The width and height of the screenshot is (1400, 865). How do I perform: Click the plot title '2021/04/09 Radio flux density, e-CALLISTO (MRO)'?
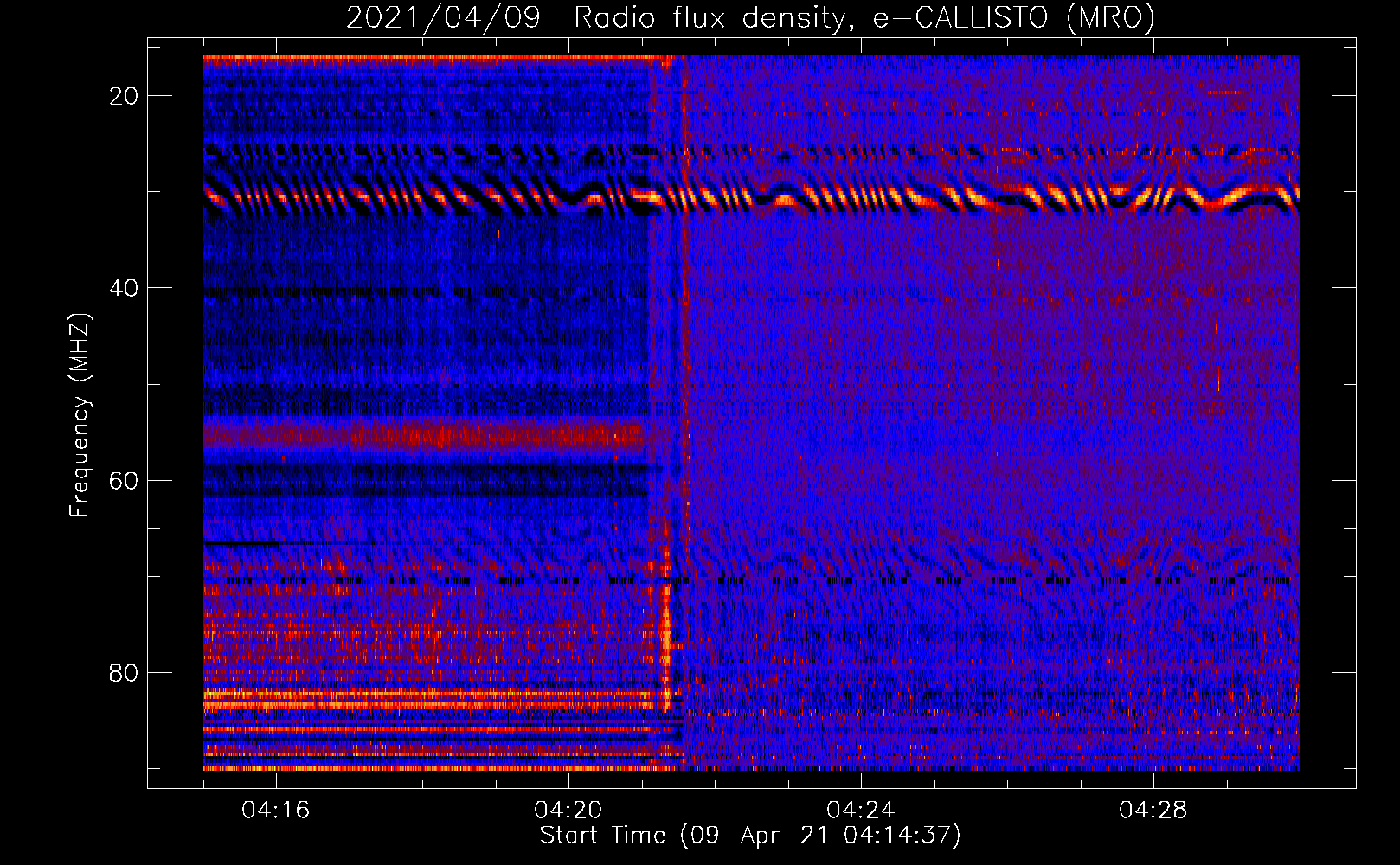(x=750, y=18)
